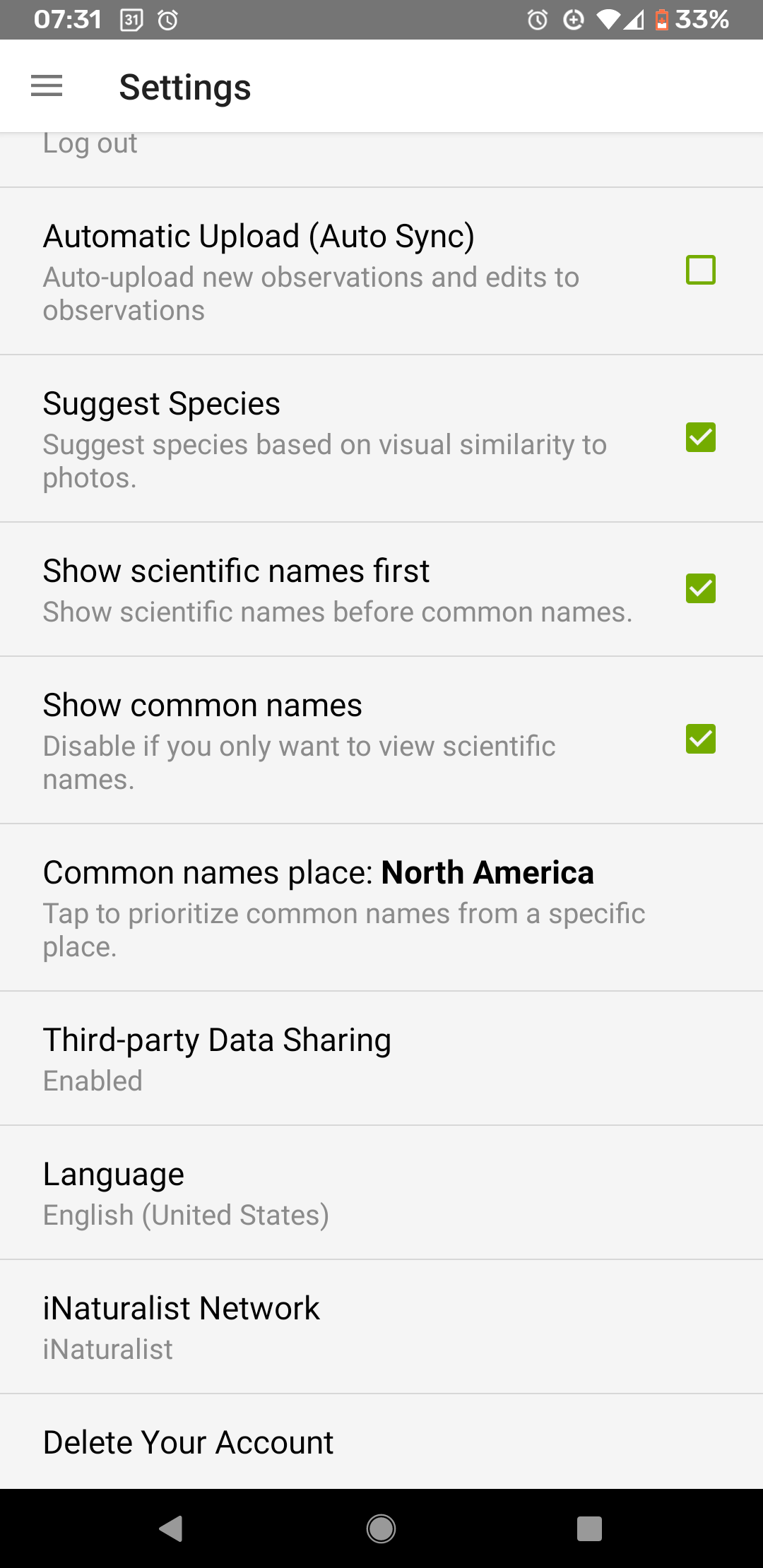This screenshot has width=763, height=1568.
Task: Open Common names place North America selector
Action: pyautogui.click(x=381, y=908)
